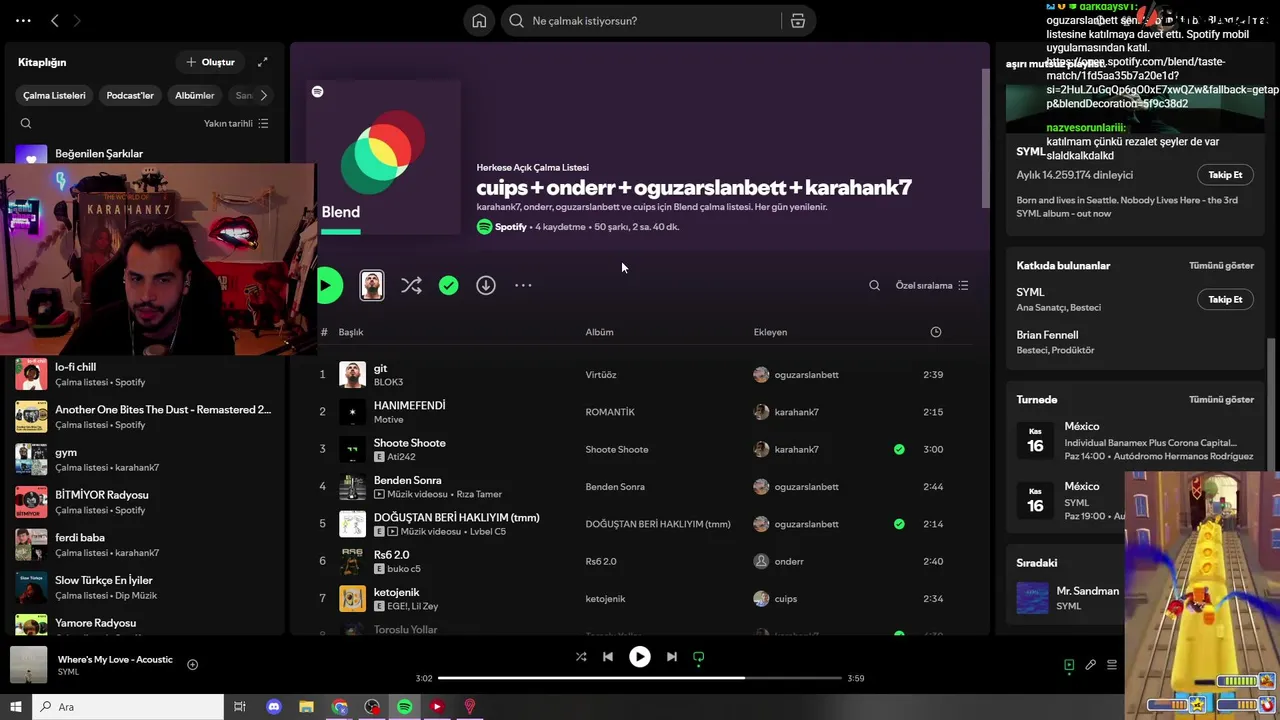Sort by the Albüm column header
Viewport: 1280px width, 720px height.
point(599,332)
